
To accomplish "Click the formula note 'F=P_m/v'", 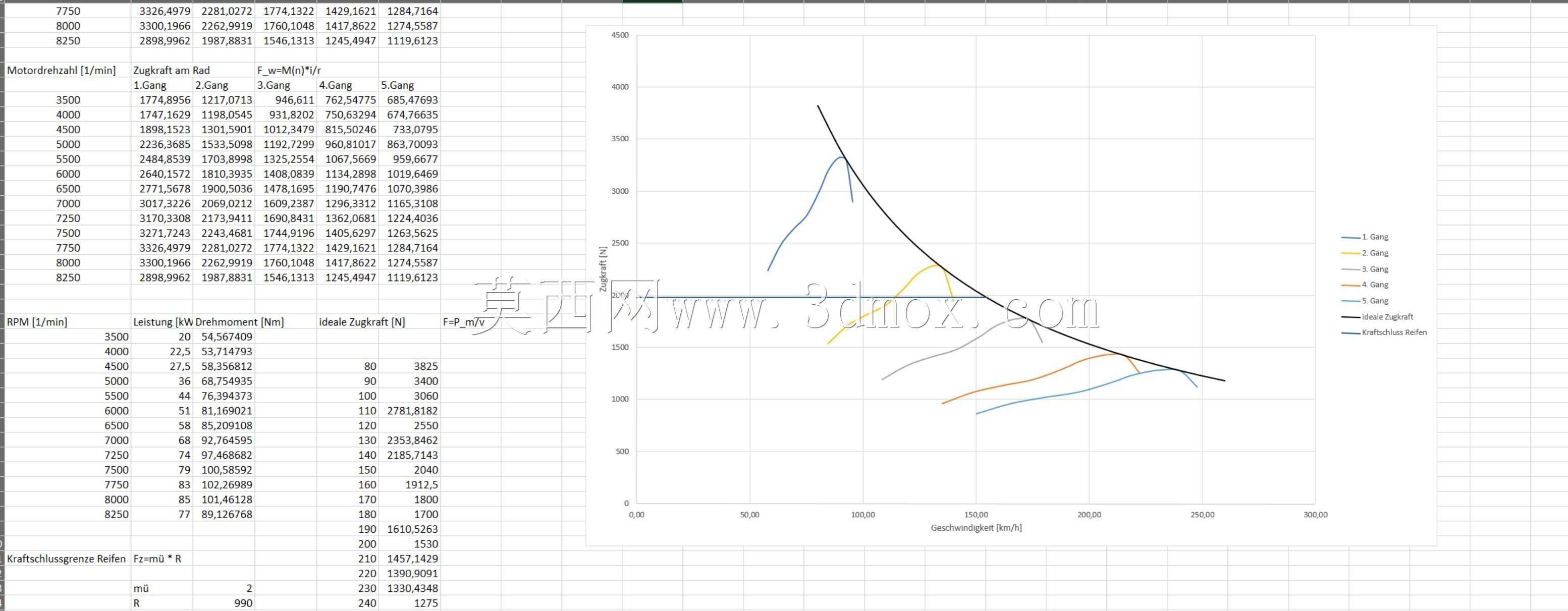I will pos(464,322).
